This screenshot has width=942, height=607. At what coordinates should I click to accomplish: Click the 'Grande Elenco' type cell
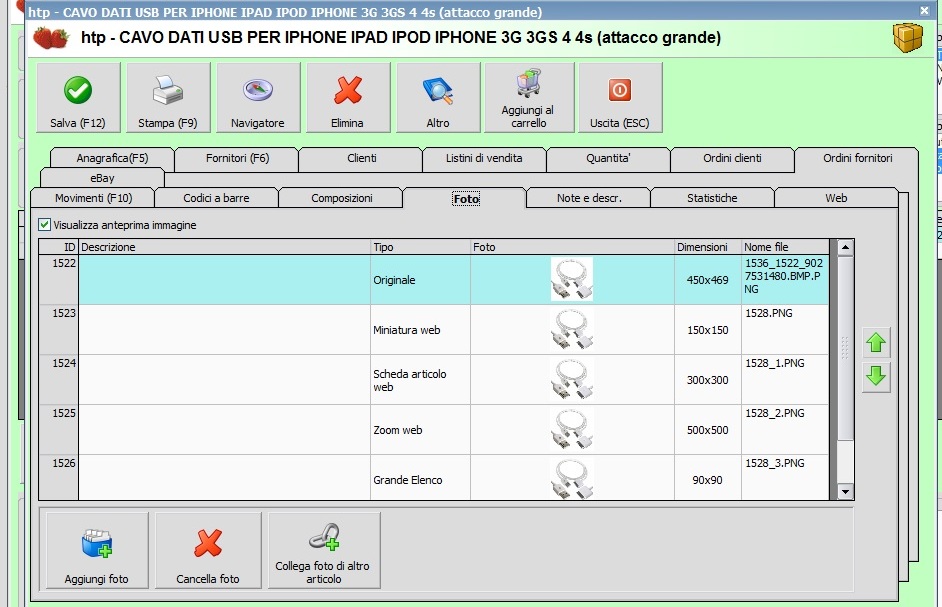421,478
